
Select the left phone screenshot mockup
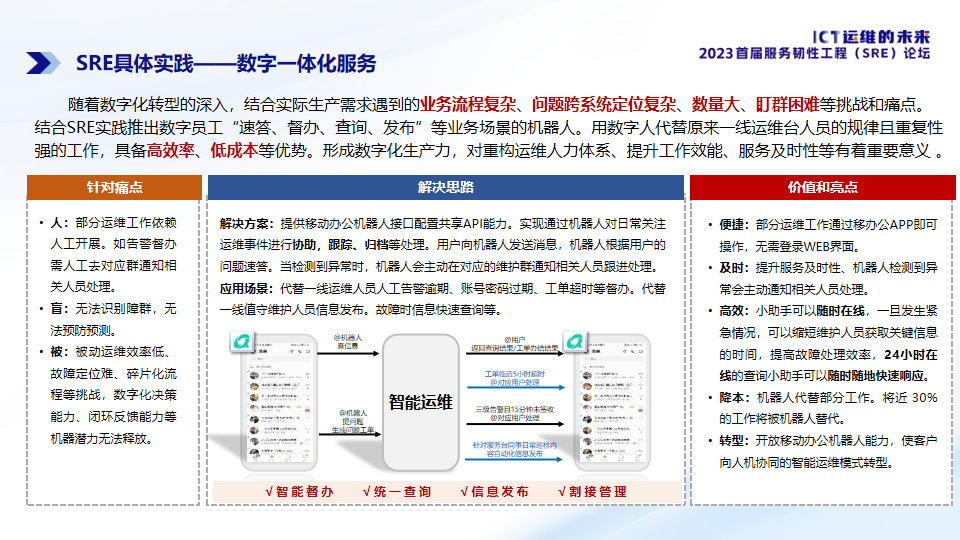pos(279,402)
